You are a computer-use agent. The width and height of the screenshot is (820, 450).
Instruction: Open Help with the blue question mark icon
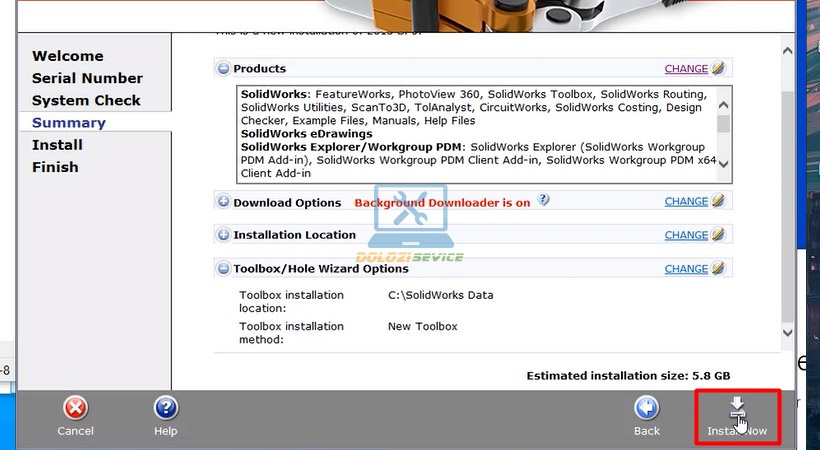(166, 408)
